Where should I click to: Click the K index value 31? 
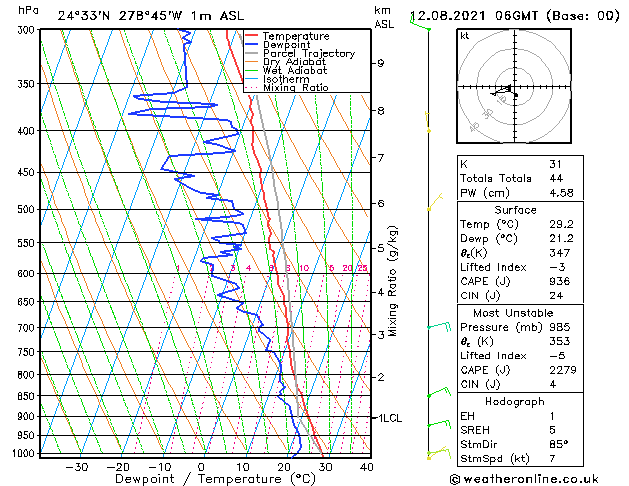556,164
